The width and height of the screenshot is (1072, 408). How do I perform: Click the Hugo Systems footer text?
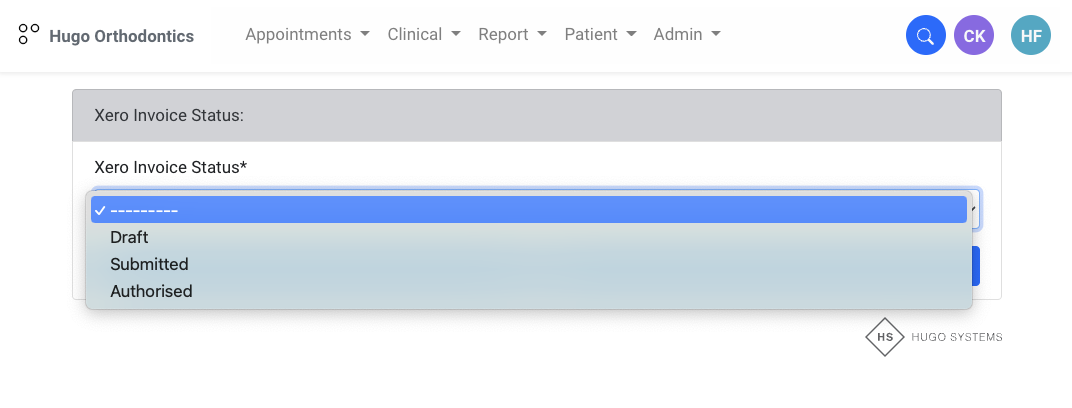(956, 337)
